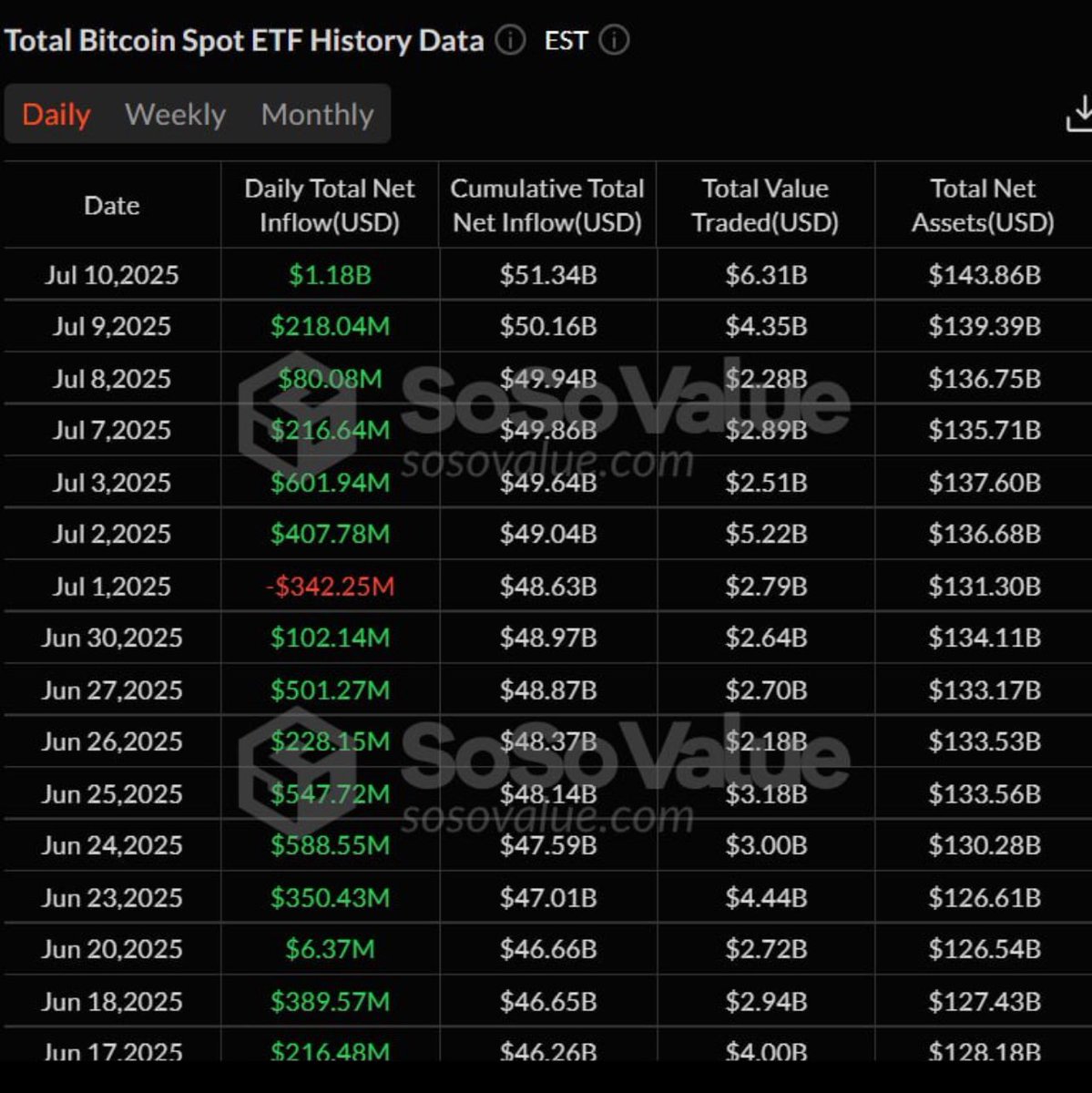1092x1093 pixels.
Task: Select the $127.43B net assets cell
Action: [985, 1002]
